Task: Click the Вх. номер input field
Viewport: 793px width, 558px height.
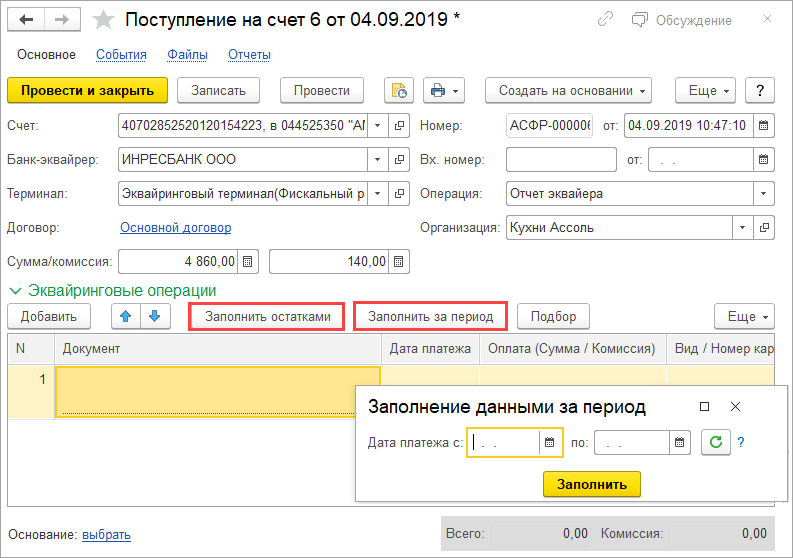Action: (x=561, y=159)
